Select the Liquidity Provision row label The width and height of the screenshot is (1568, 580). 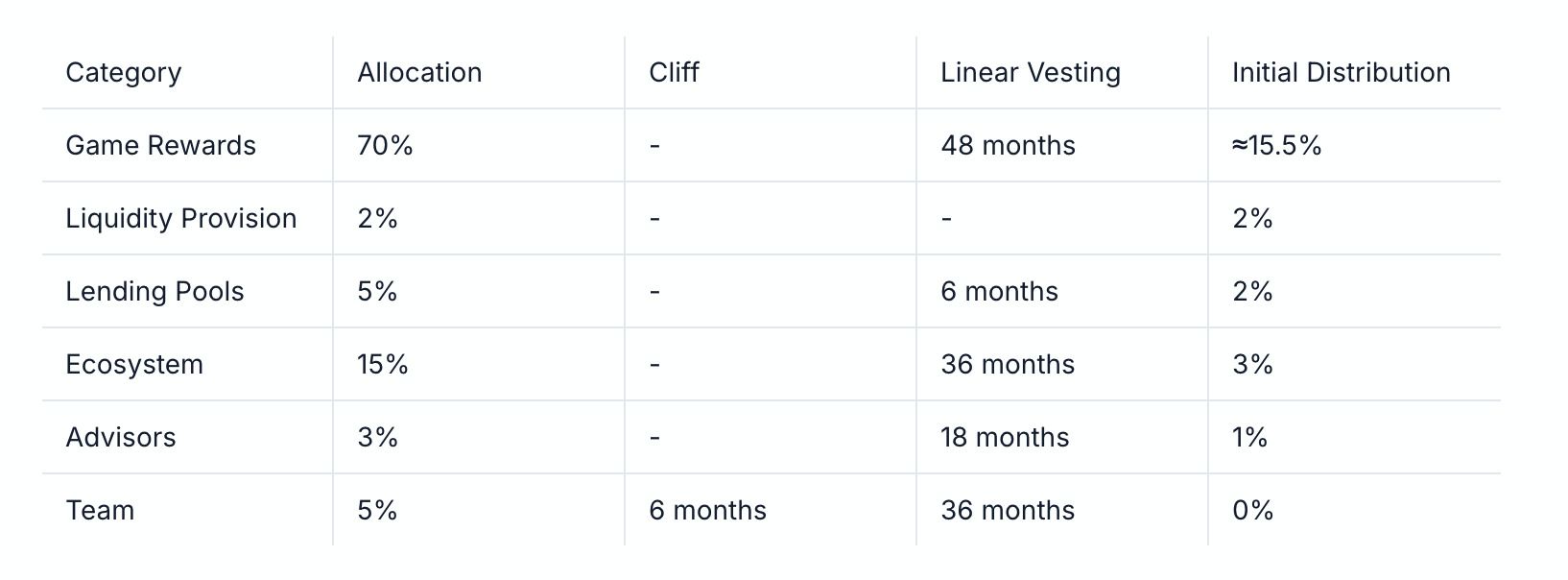tap(180, 219)
